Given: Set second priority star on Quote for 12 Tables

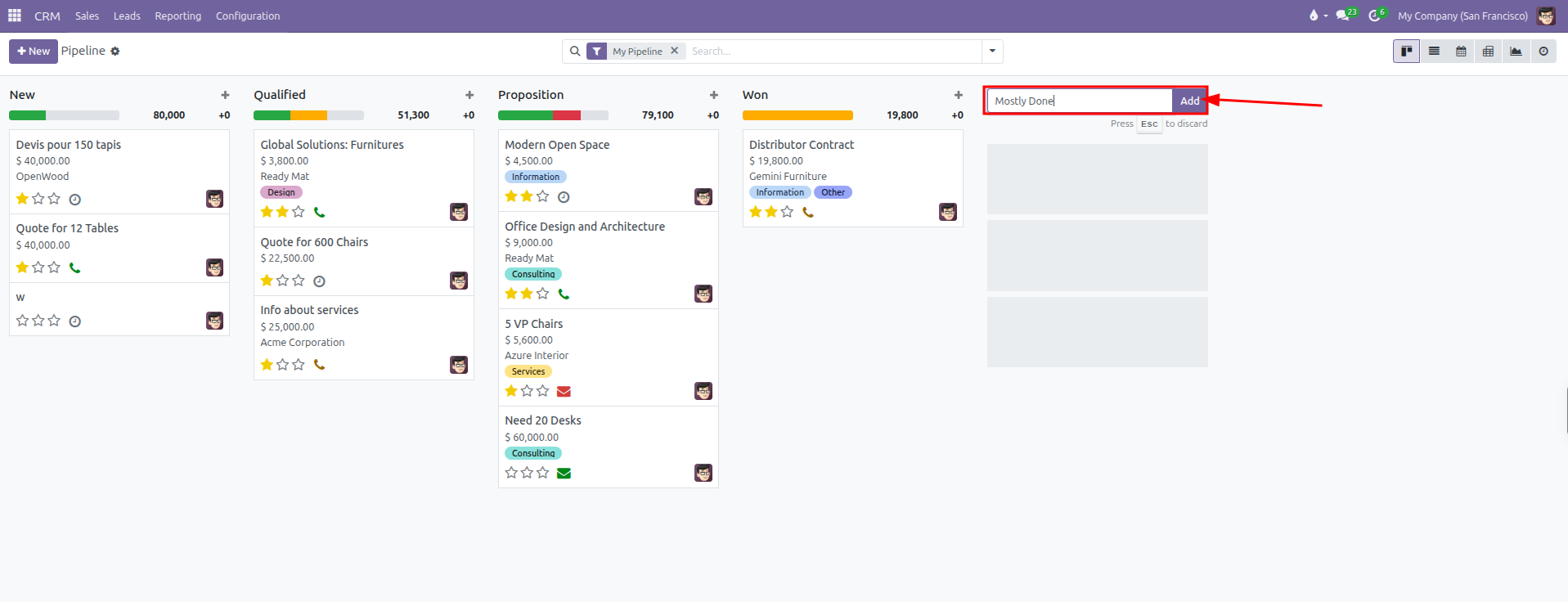Looking at the screenshot, I should point(38,267).
